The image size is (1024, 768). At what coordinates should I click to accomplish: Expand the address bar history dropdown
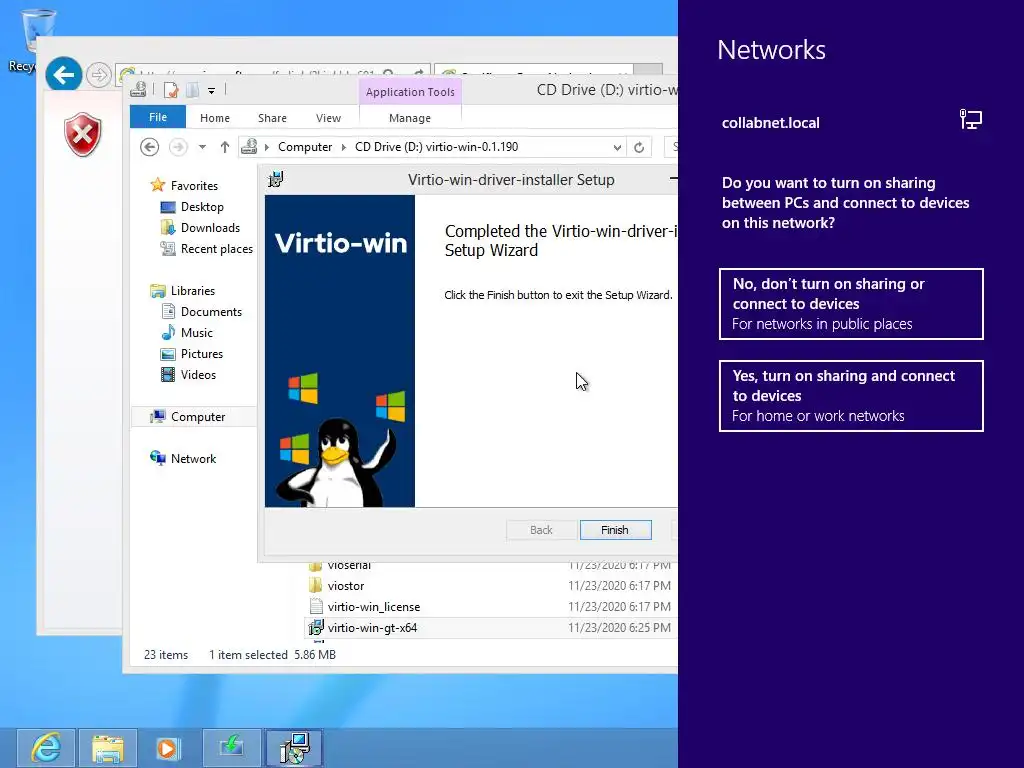click(x=616, y=148)
